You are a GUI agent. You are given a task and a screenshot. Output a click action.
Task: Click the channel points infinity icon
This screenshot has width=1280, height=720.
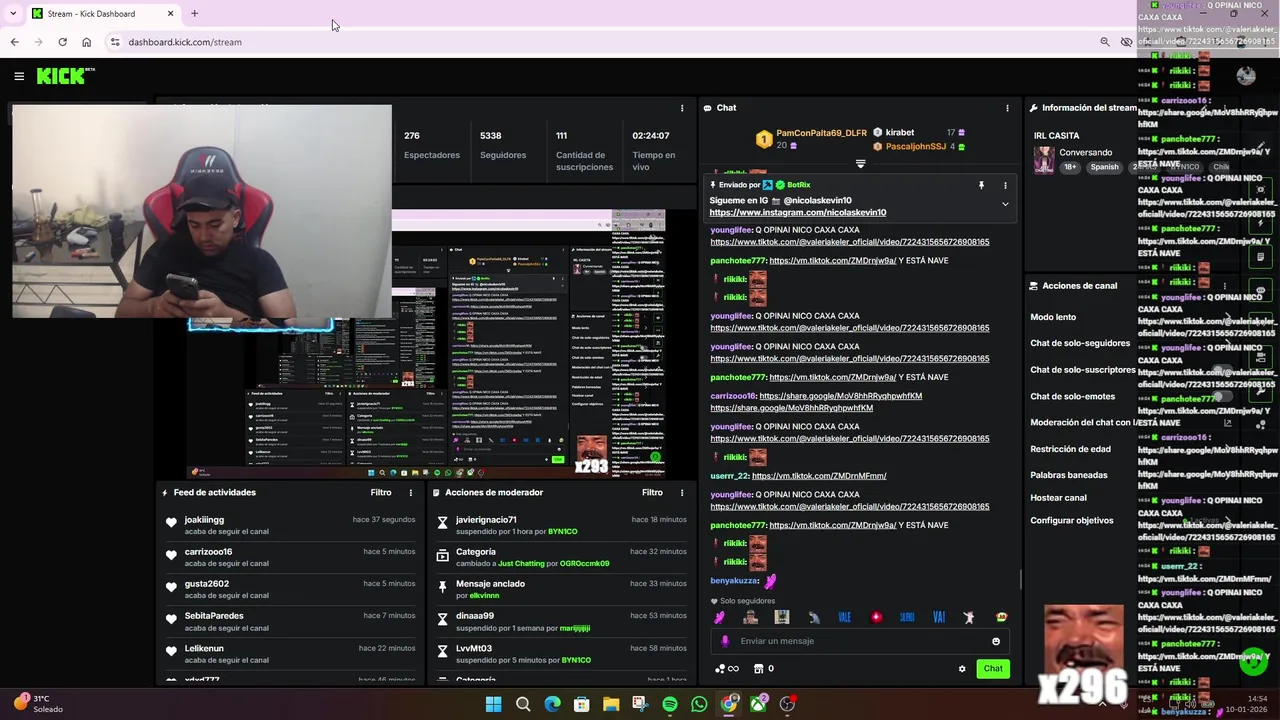[727, 669]
